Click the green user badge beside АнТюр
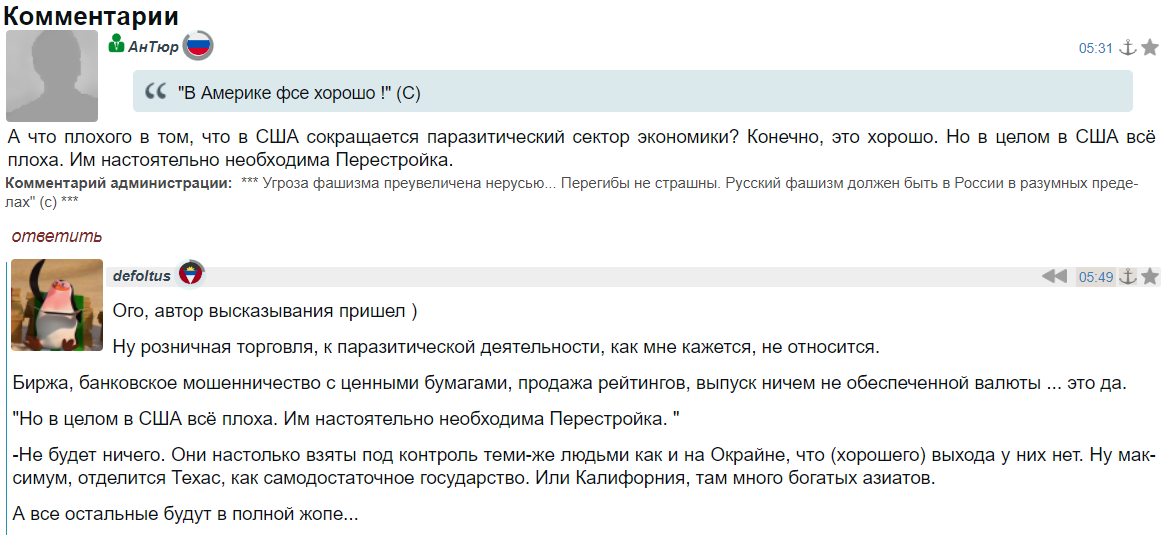Image resolution: width=1175 pixels, height=535 pixels. [x=117, y=44]
